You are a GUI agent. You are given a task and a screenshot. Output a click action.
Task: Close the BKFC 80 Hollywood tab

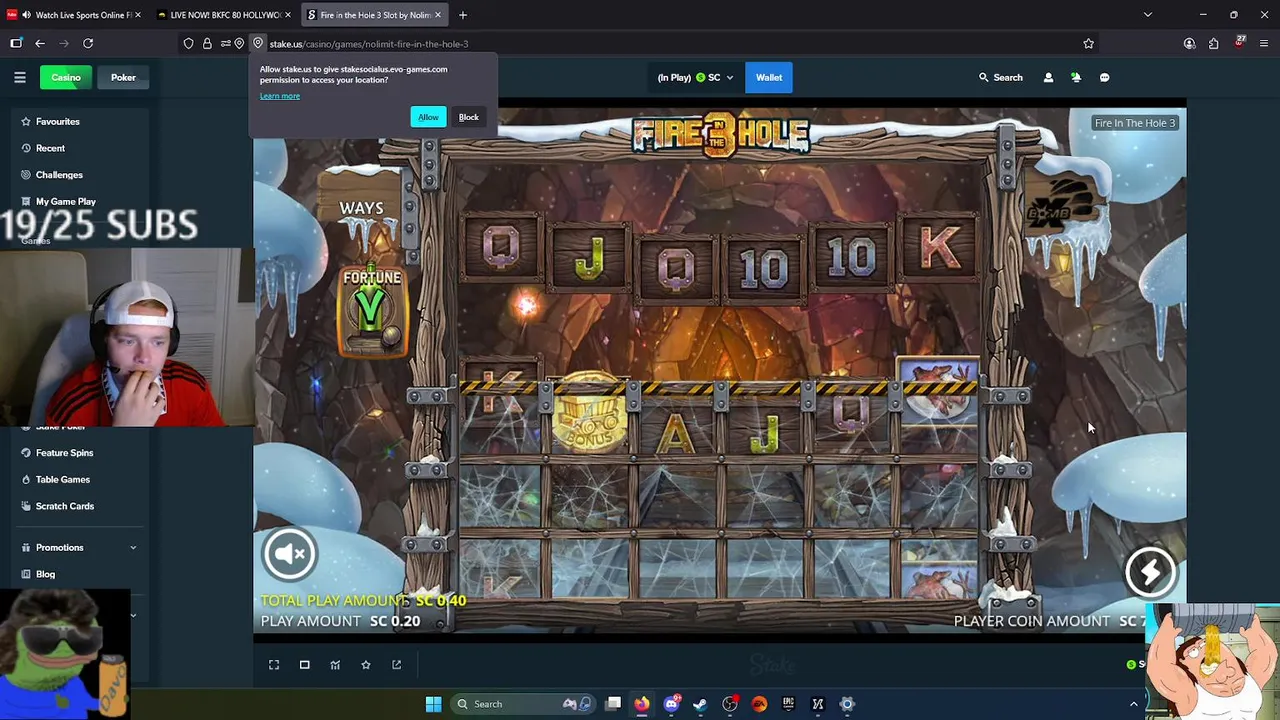pos(288,15)
